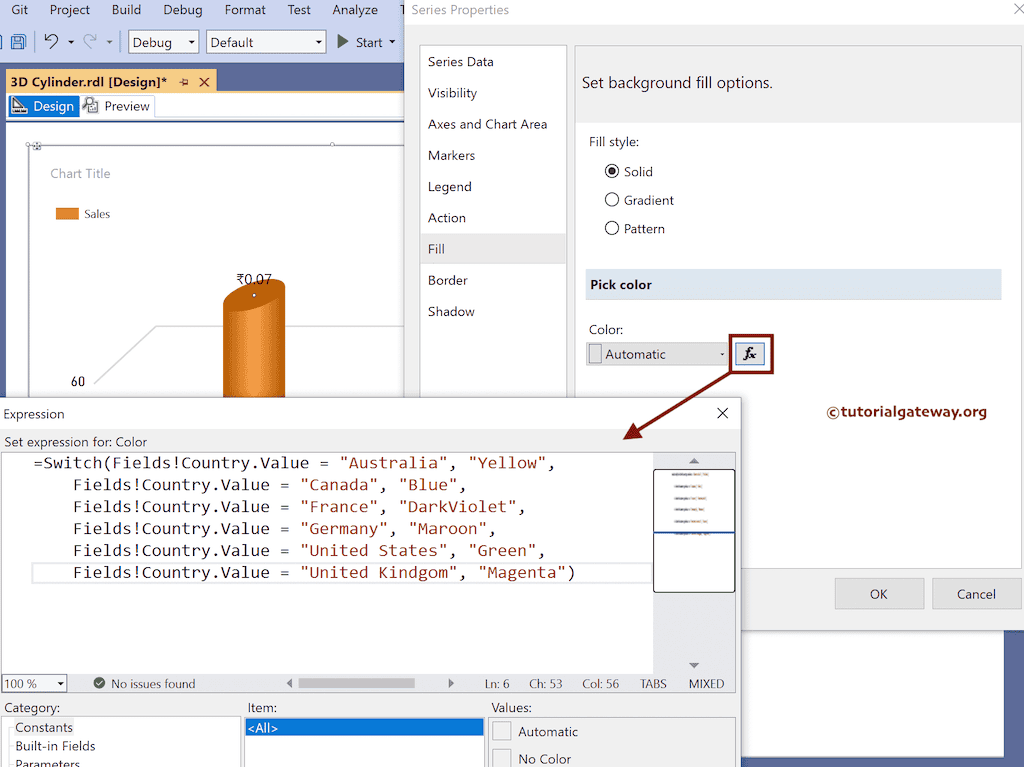Image resolution: width=1024 pixels, height=767 pixels.
Task: Close the Expression dialog with X
Action: tap(723, 413)
